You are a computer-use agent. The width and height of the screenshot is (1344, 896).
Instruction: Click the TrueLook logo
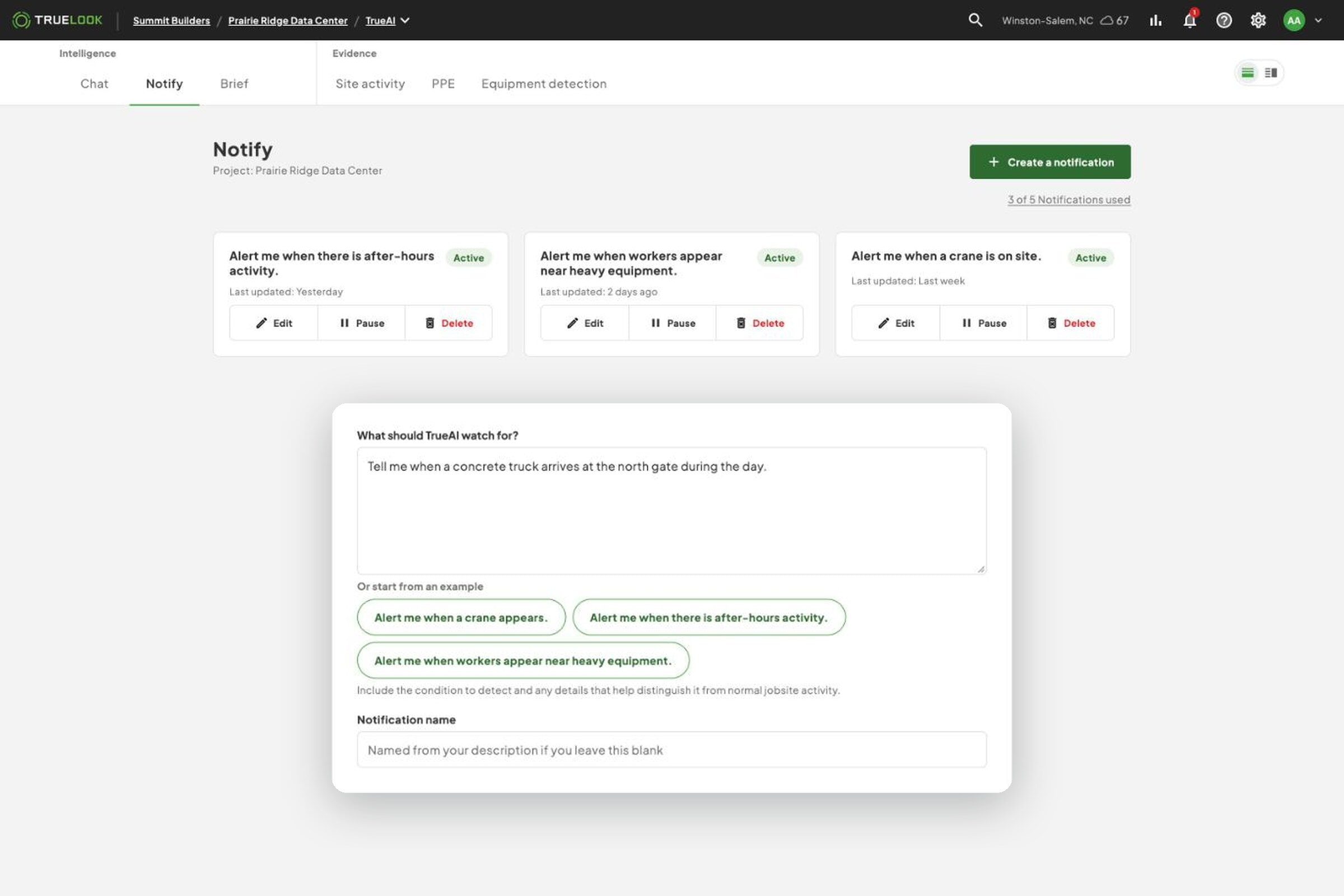pos(57,20)
